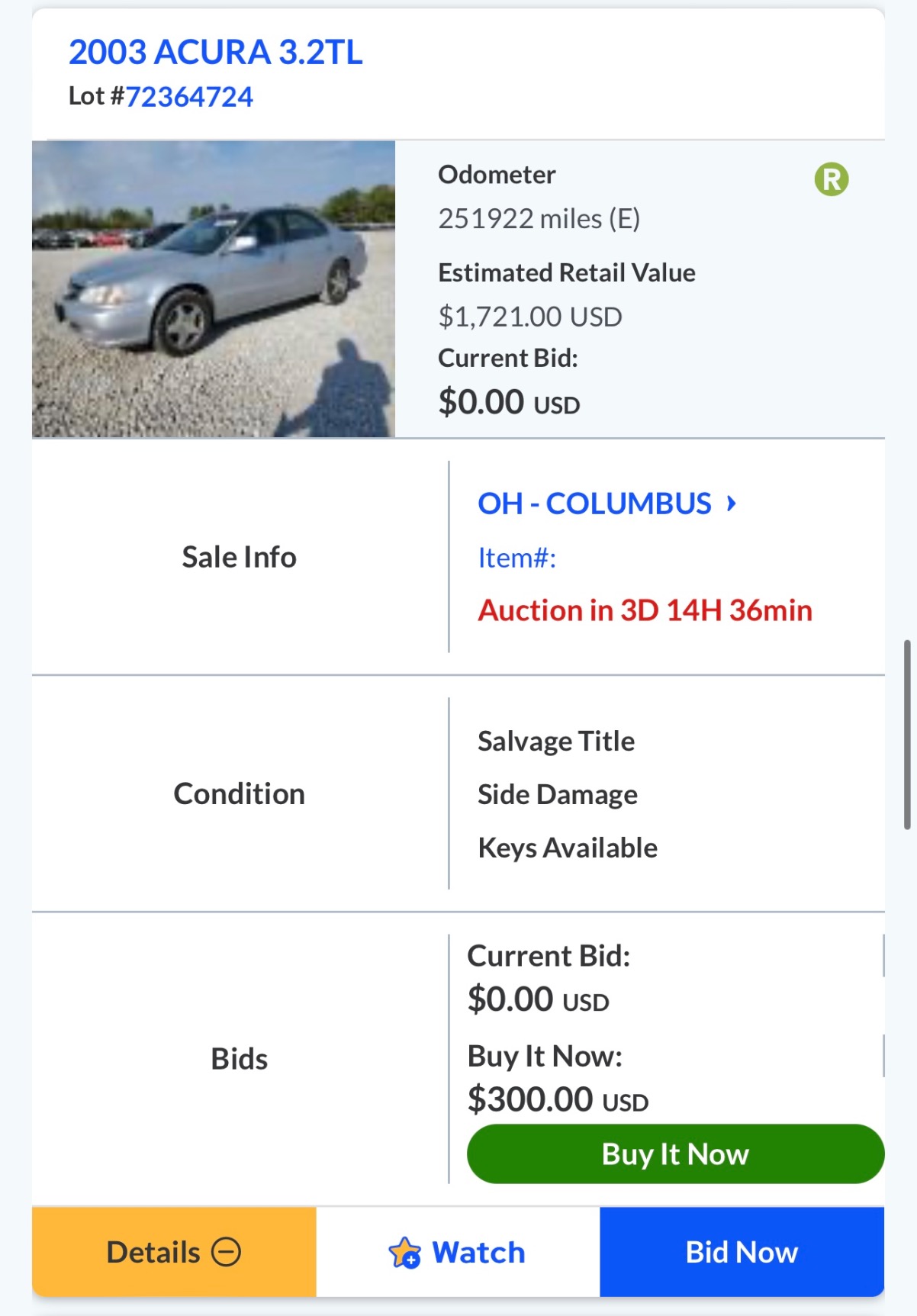Click the minus circle icon beside Details
Screen dimensions: 917x1316
point(226,1252)
